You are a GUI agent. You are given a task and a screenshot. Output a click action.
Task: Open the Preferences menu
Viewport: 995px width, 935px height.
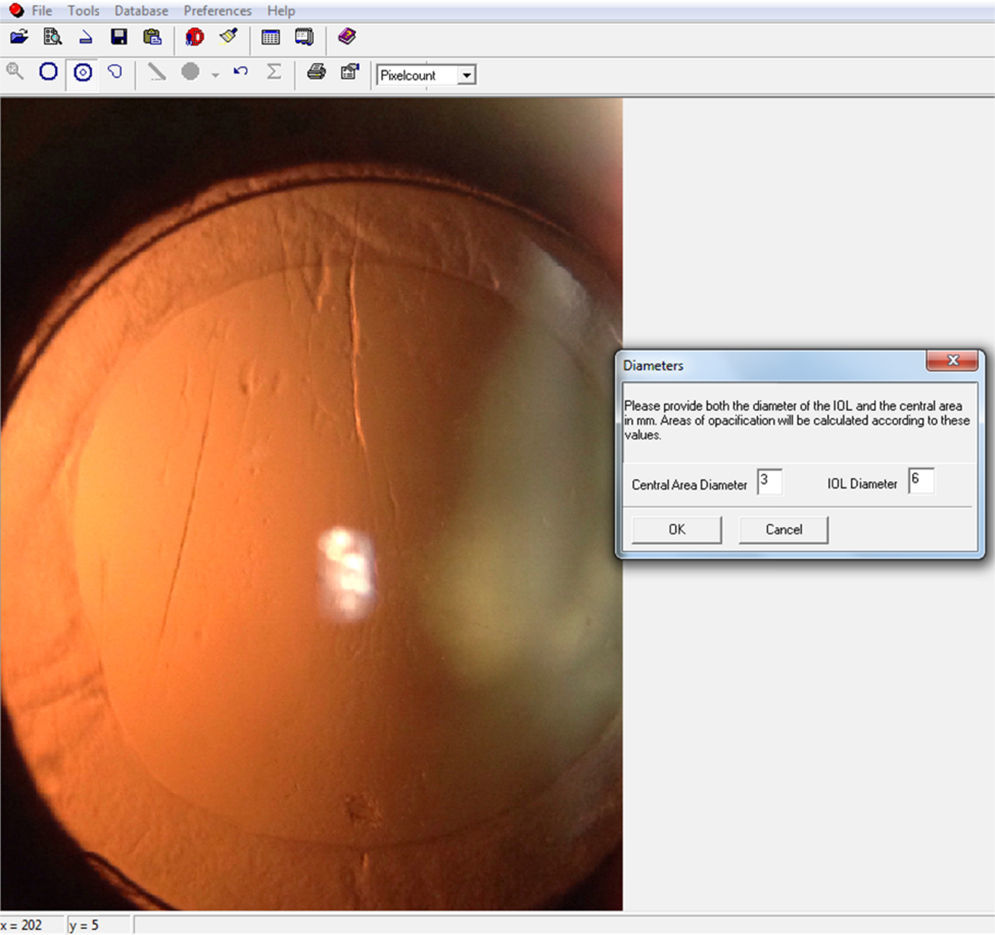[217, 11]
